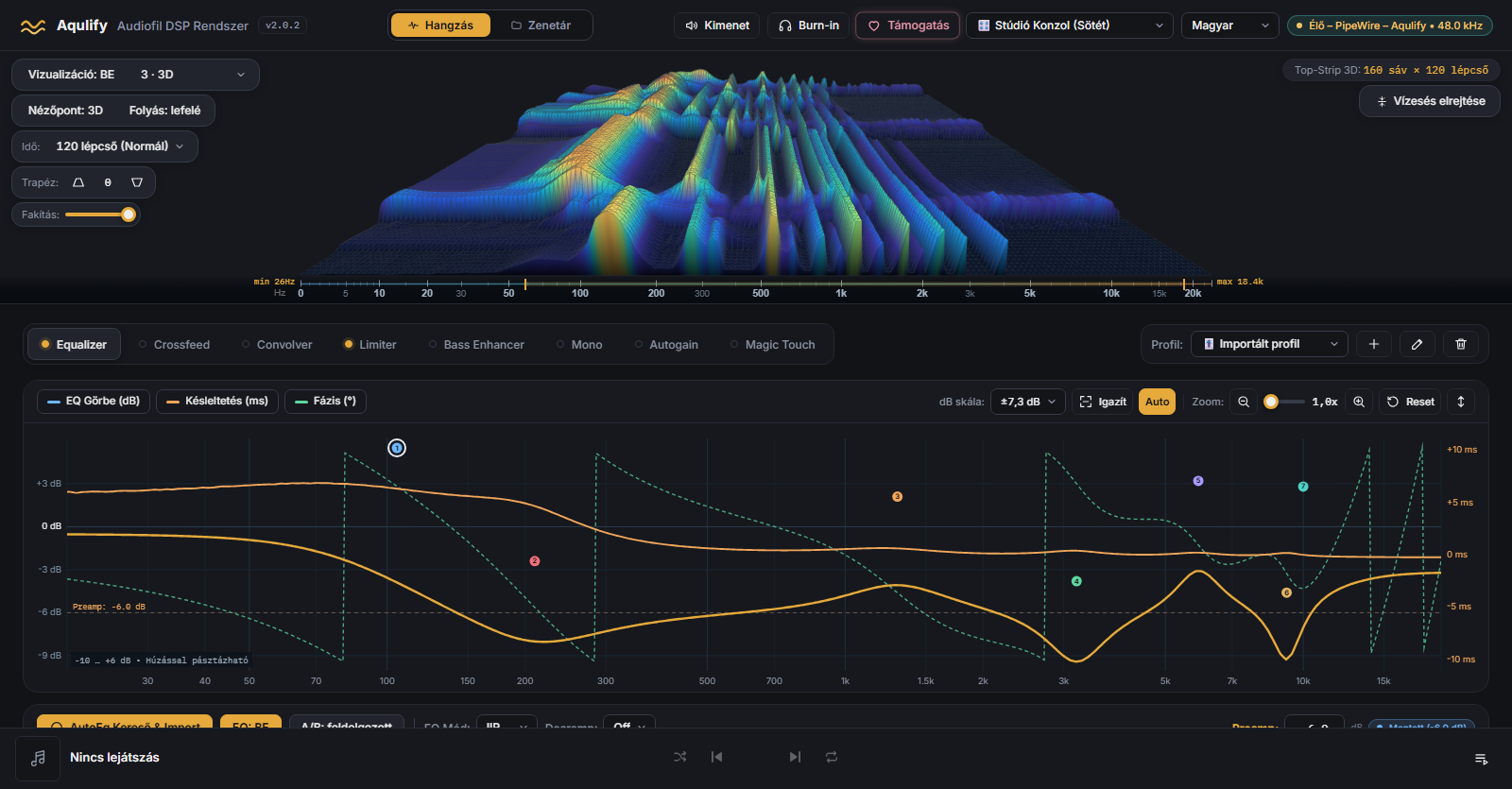
Task: Toggle the Magic Touch effect
Action: click(x=773, y=345)
